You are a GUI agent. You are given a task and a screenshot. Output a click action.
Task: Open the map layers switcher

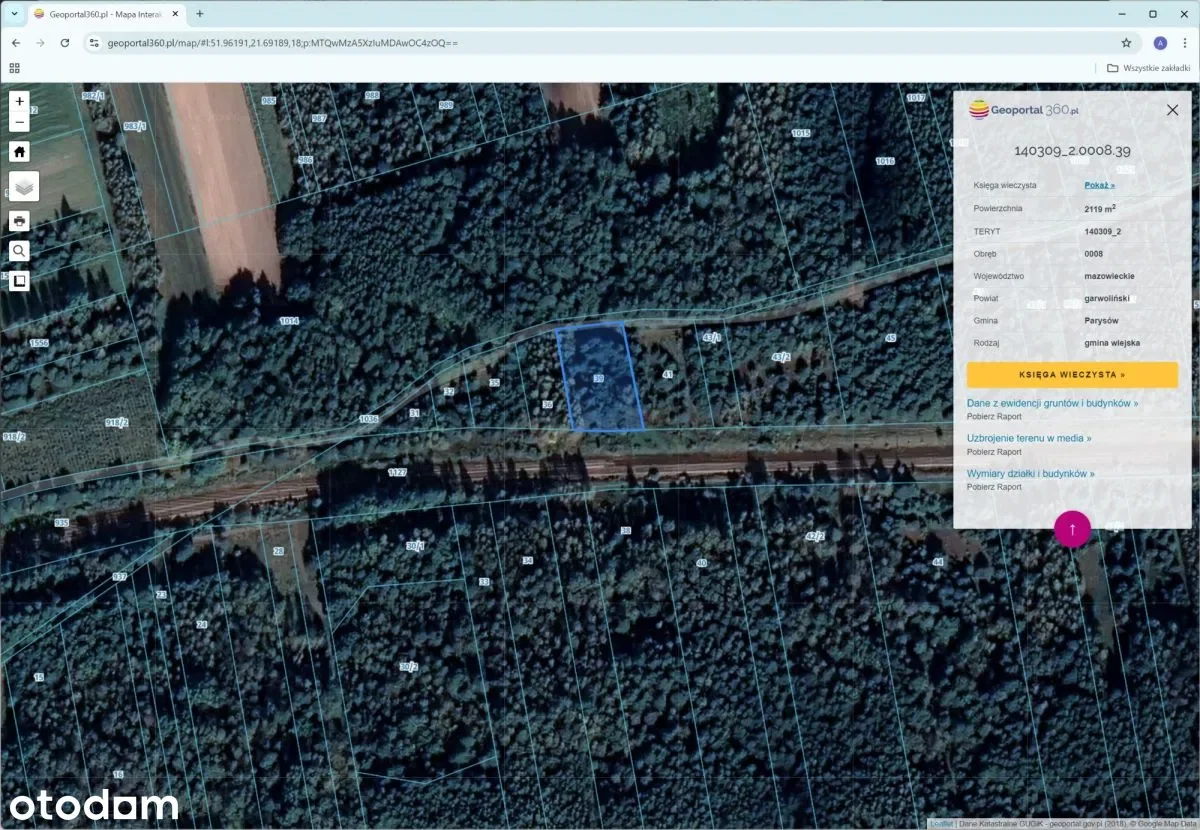pyautogui.click(x=23, y=186)
